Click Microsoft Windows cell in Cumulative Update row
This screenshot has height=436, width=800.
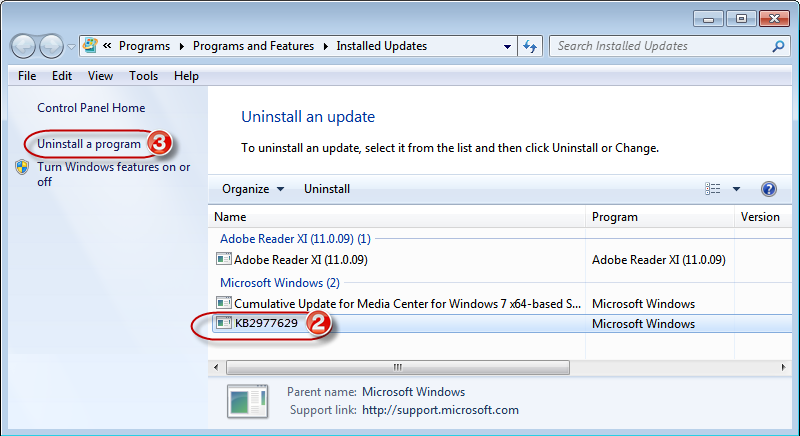643,303
